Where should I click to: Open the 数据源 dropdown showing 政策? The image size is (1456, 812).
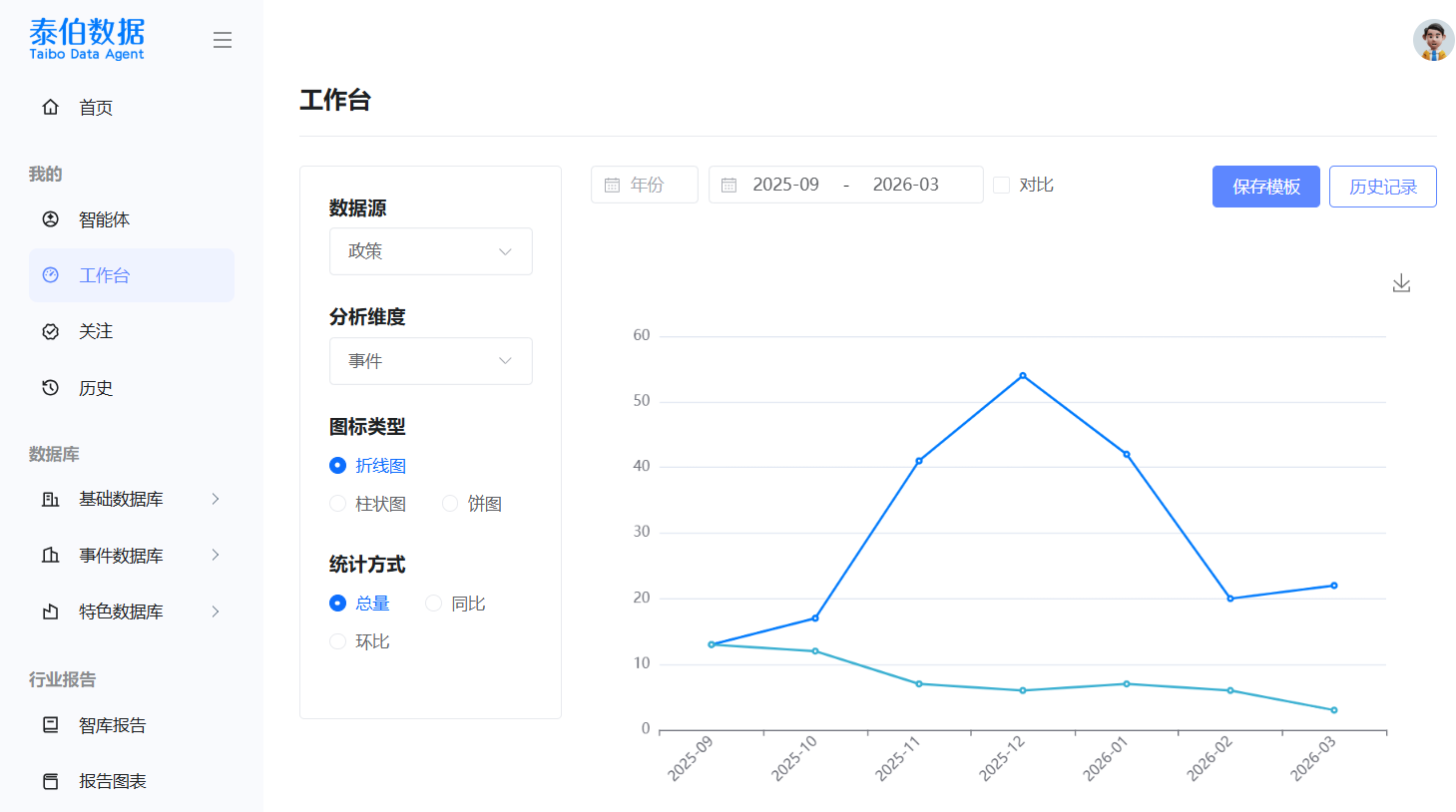pos(430,251)
